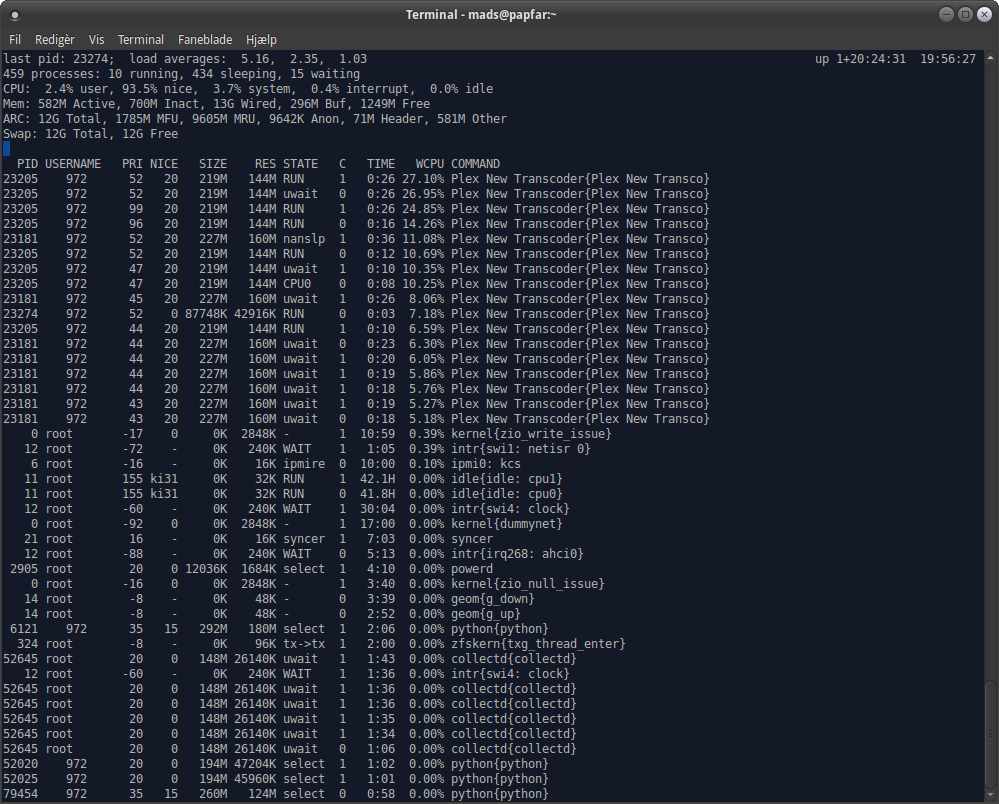Click the 'idle{idle: cpu1}' command
This screenshot has height=804, width=999.
pos(507,479)
